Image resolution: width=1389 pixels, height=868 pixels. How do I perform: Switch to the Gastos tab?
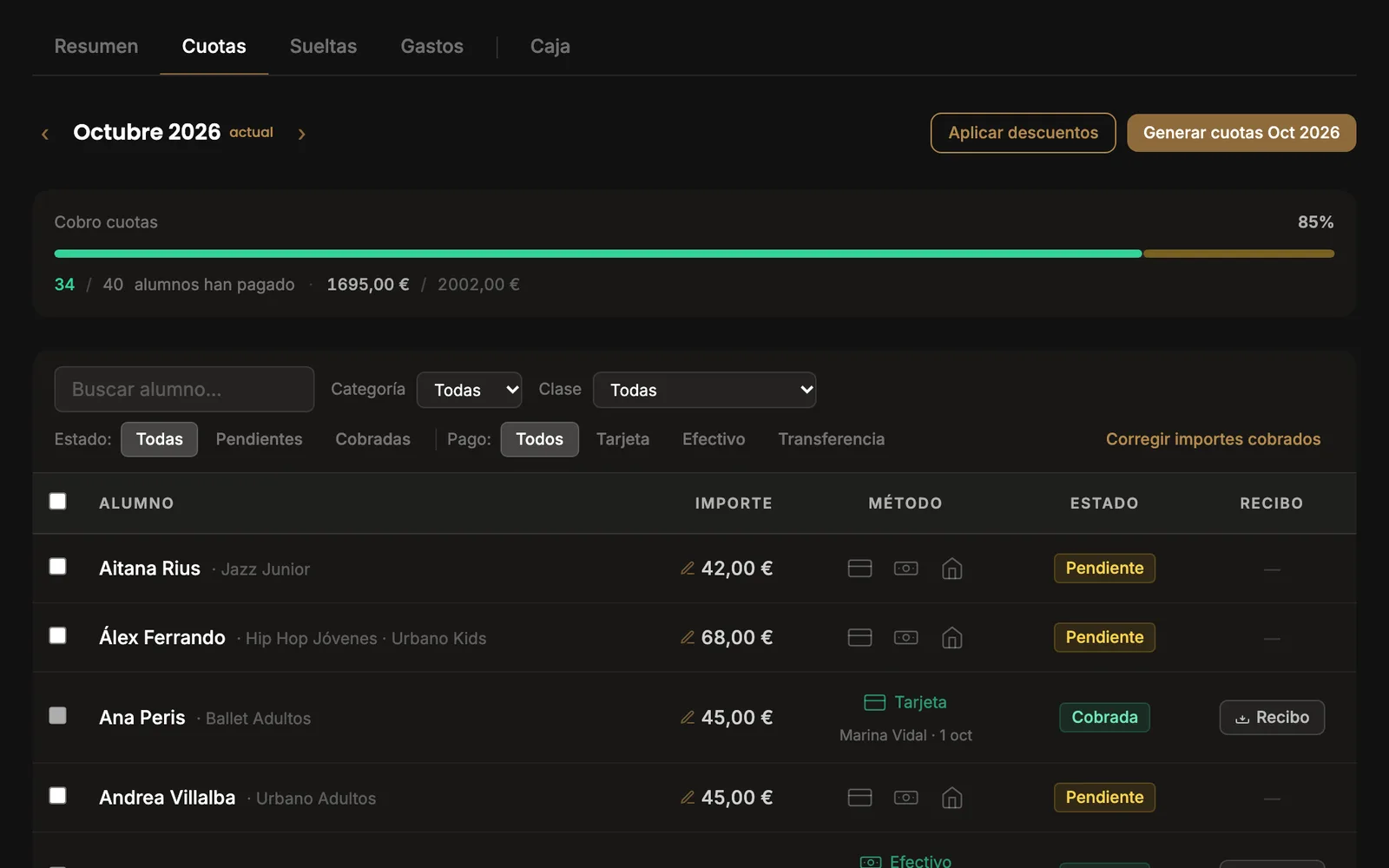click(431, 46)
